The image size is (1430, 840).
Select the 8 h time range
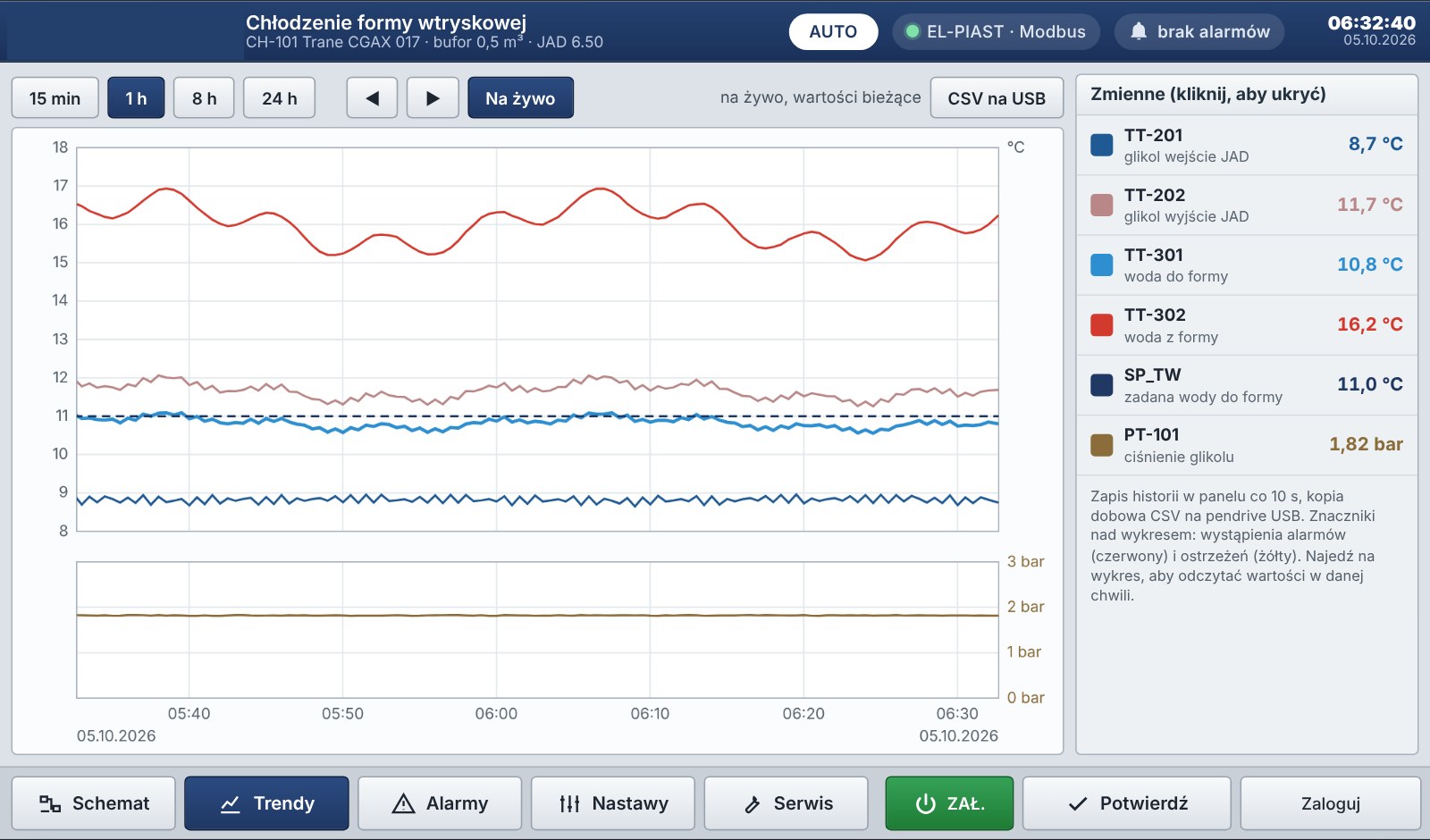pyautogui.click(x=204, y=98)
